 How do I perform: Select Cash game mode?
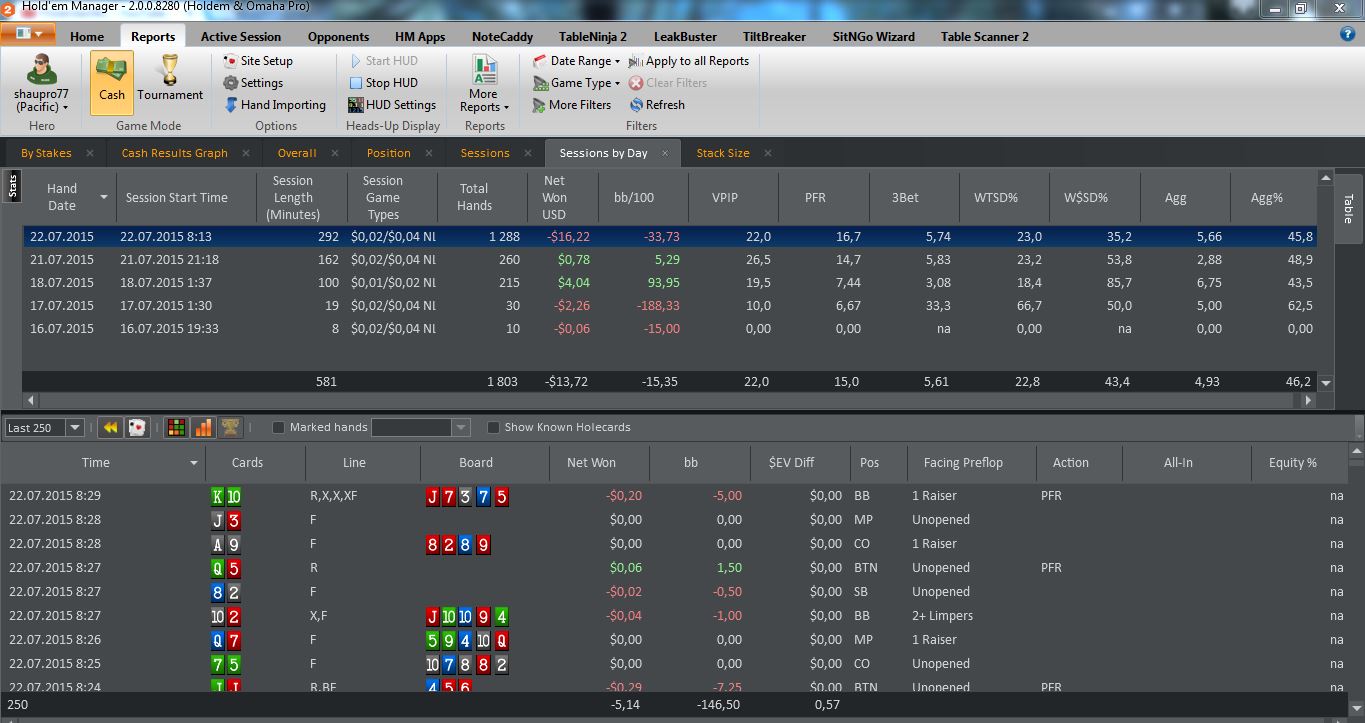click(x=112, y=83)
